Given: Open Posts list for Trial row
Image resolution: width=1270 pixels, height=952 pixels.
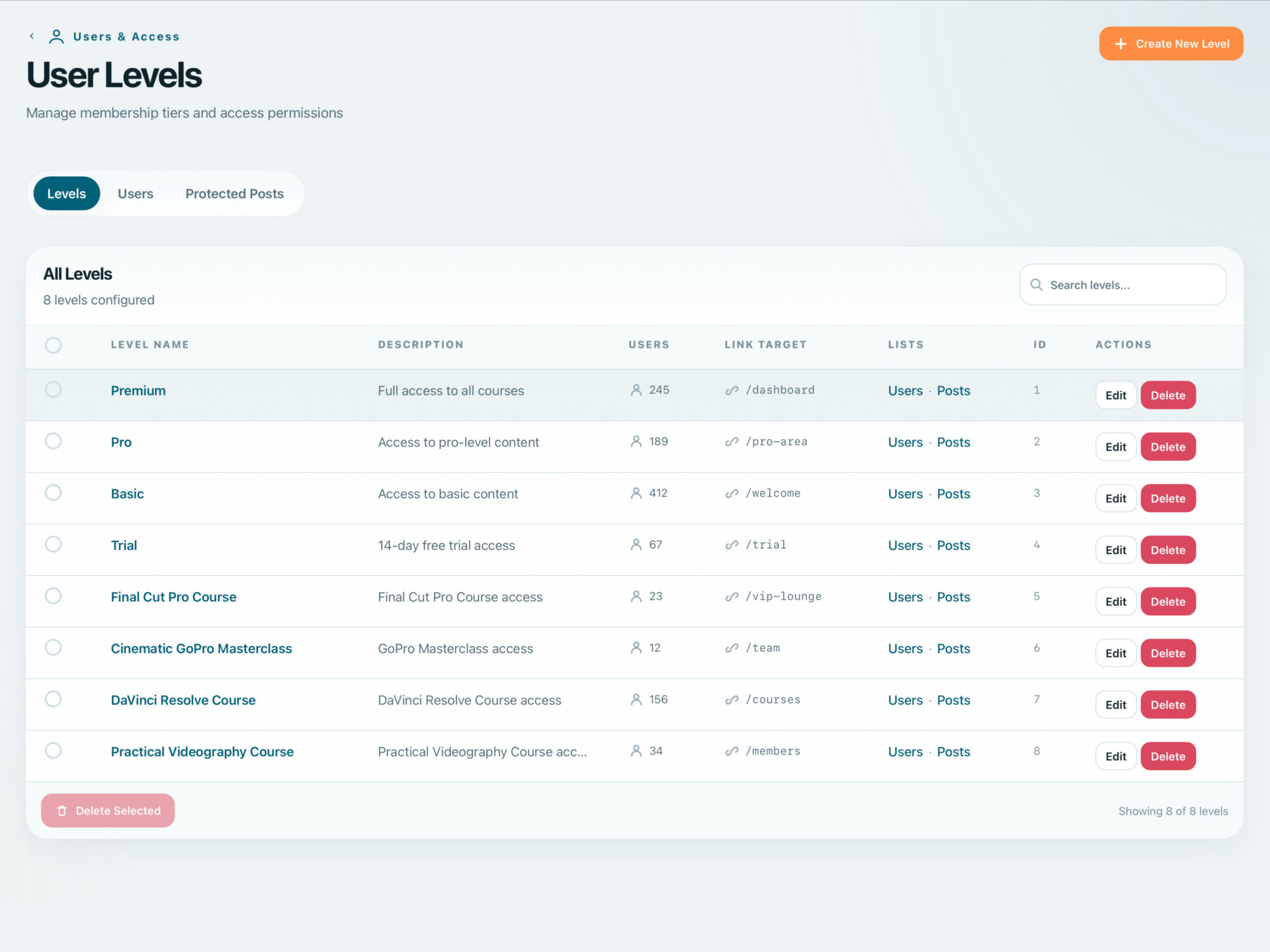Looking at the screenshot, I should click(x=953, y=545).
